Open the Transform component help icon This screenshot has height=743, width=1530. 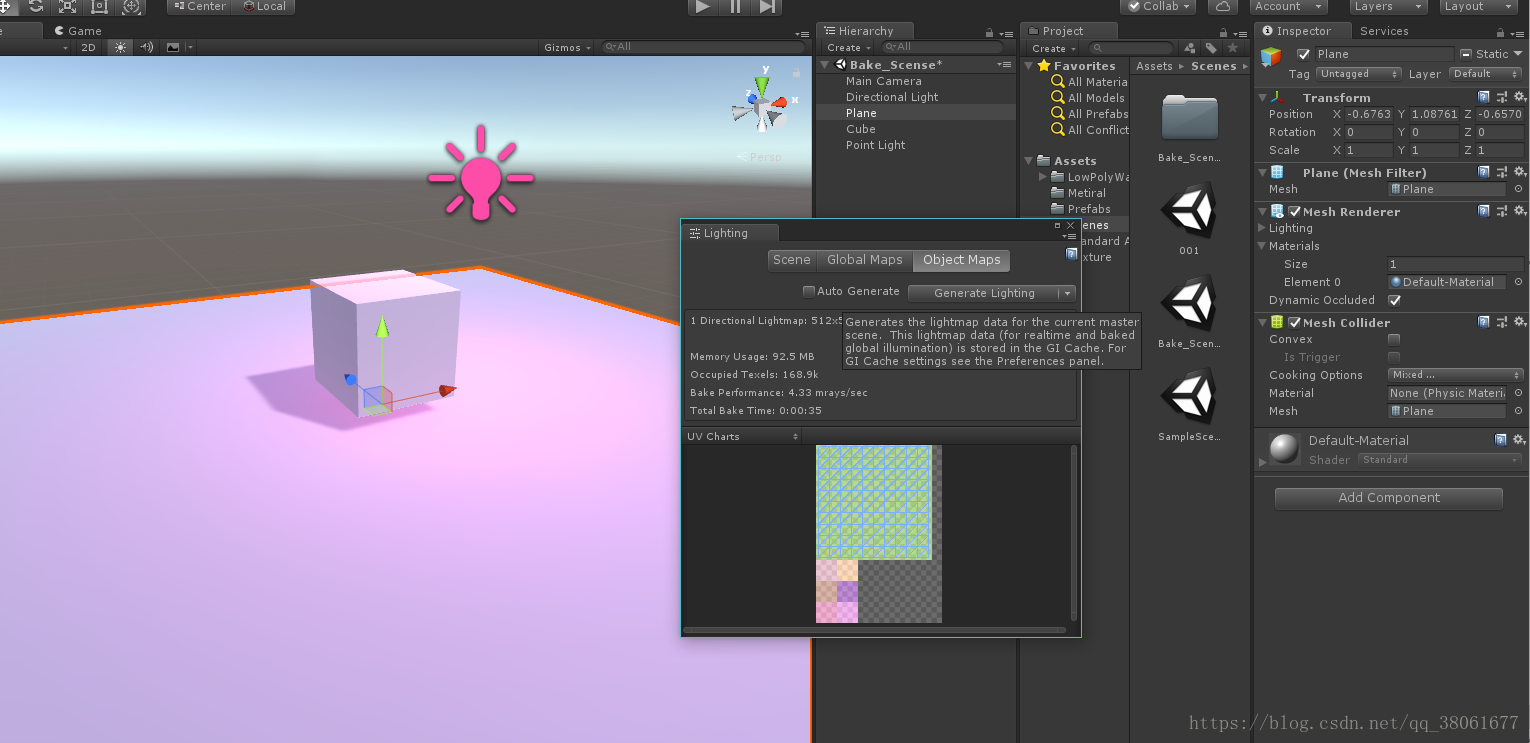1484,97
